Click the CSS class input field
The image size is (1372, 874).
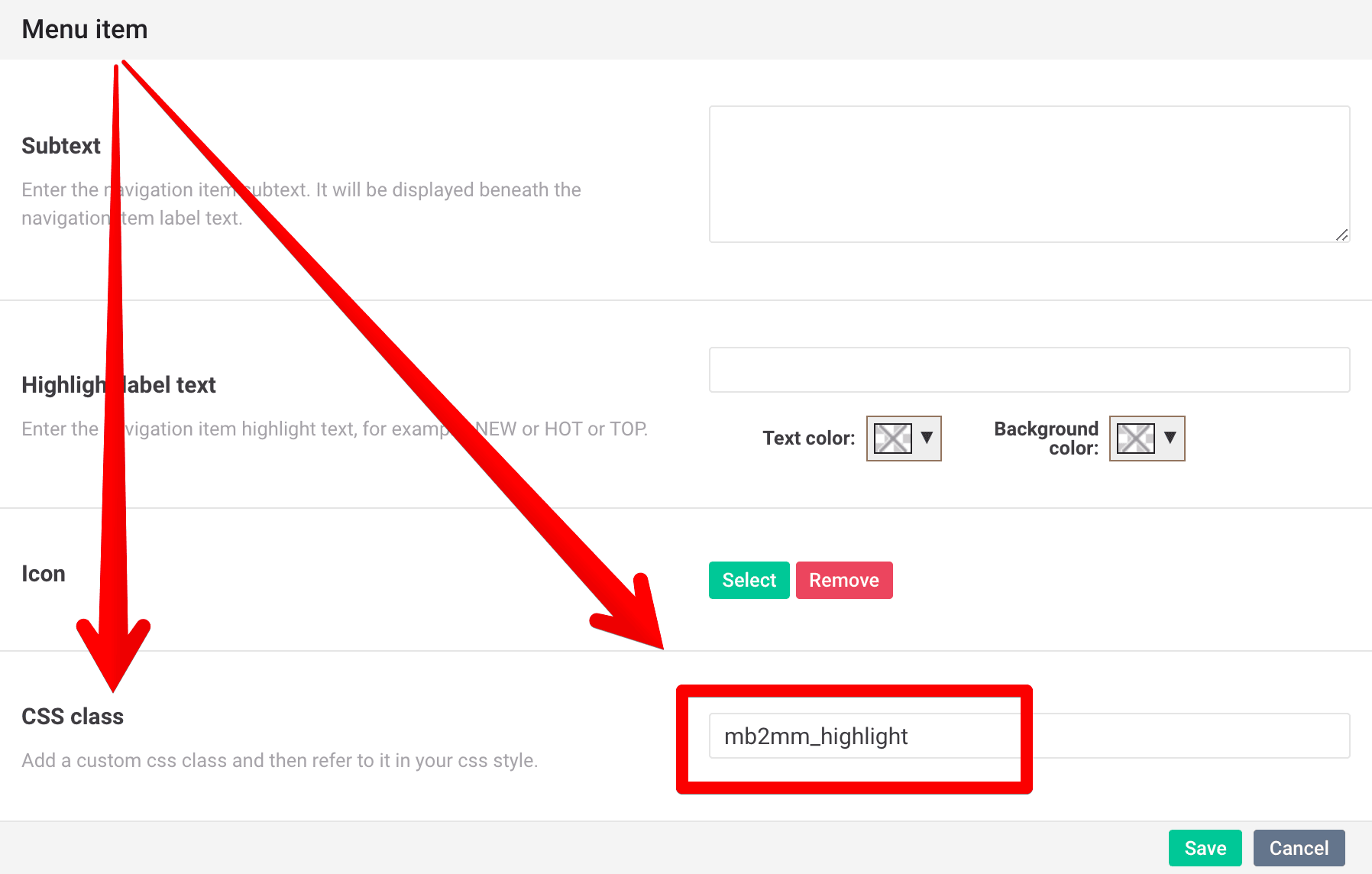tap(1029, 736)
